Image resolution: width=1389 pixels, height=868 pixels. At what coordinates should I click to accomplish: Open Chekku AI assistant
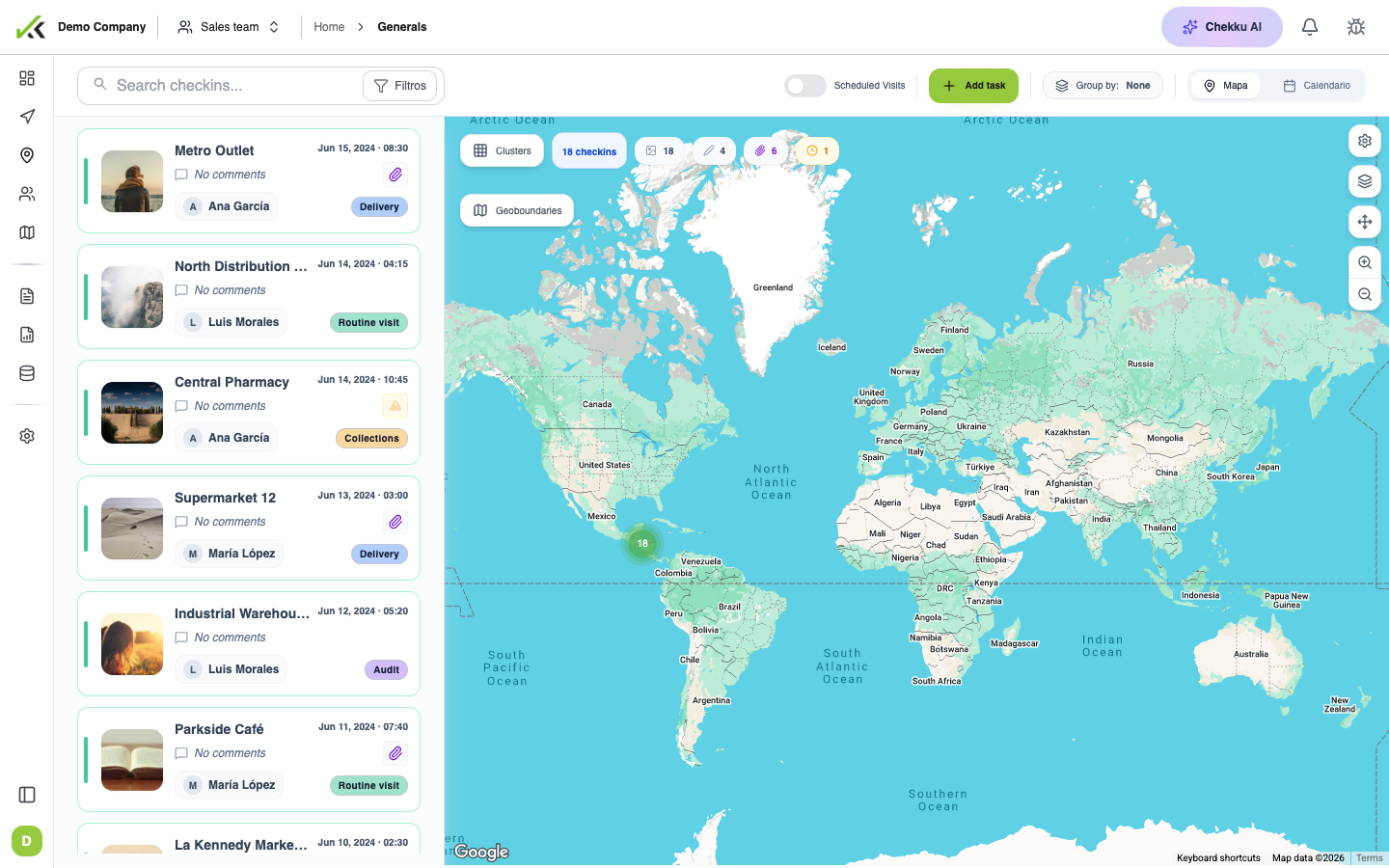[1222, 27]
